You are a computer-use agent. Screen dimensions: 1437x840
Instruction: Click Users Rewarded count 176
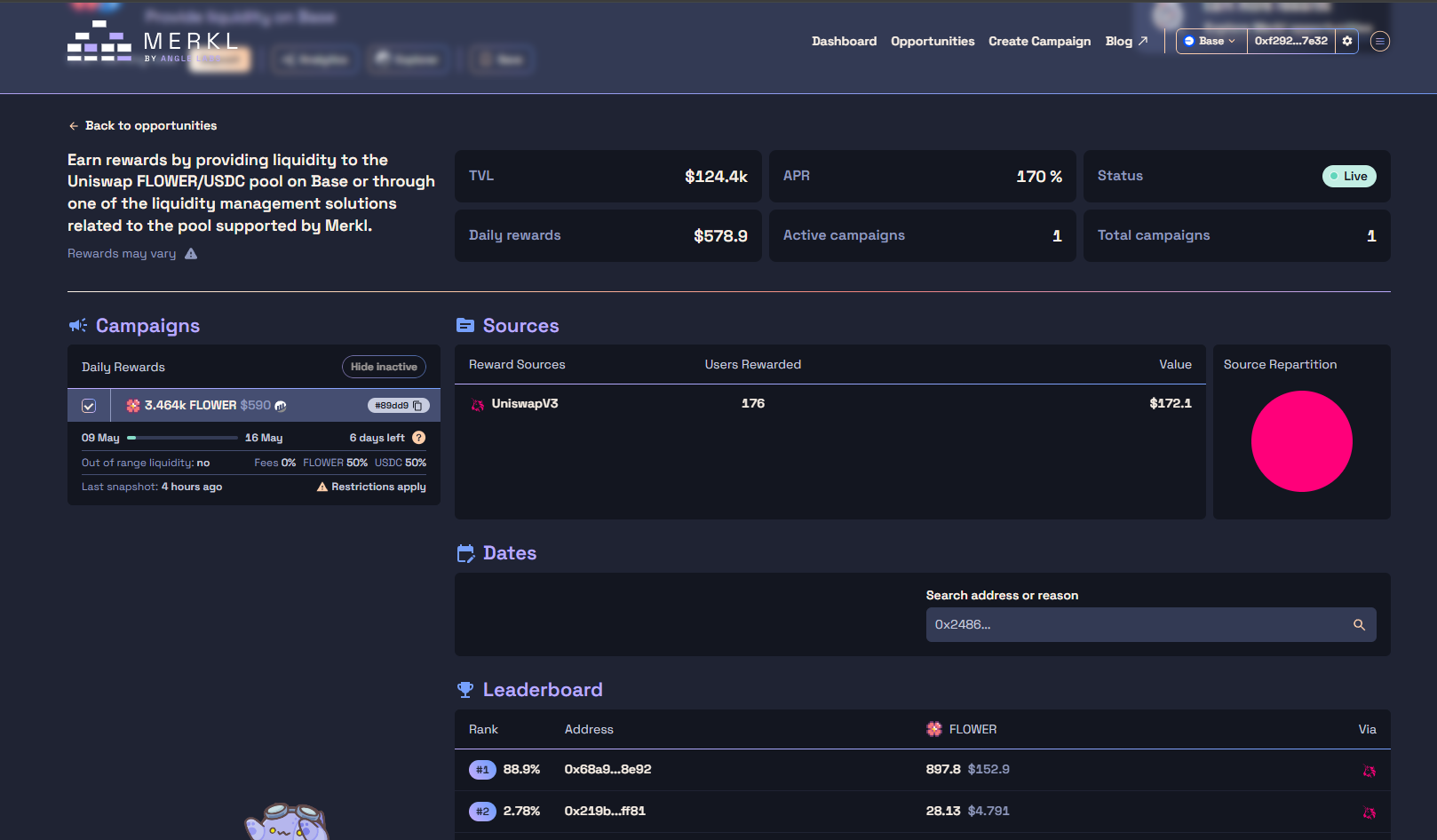(x=753, y=403)
